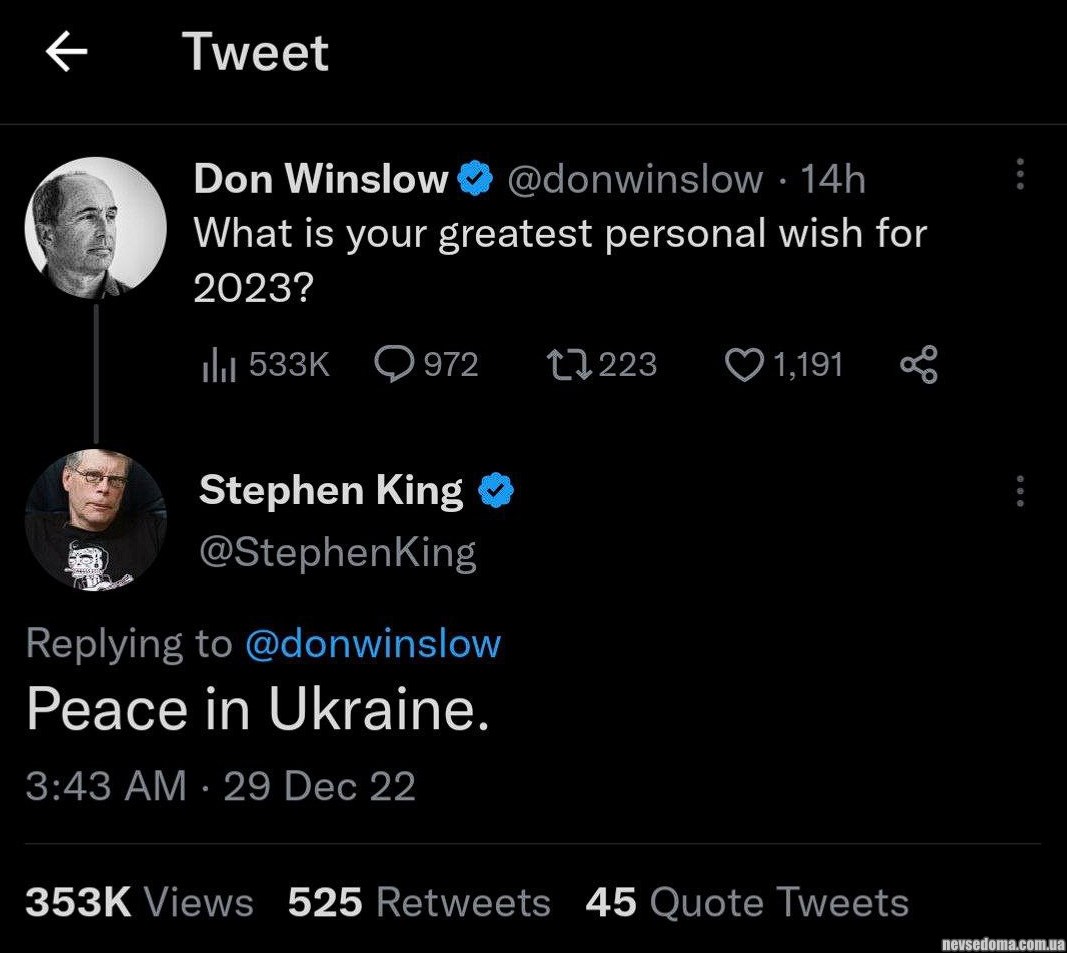
Task: View the 45 Quote Tweets list
Action: pos(747,902)
